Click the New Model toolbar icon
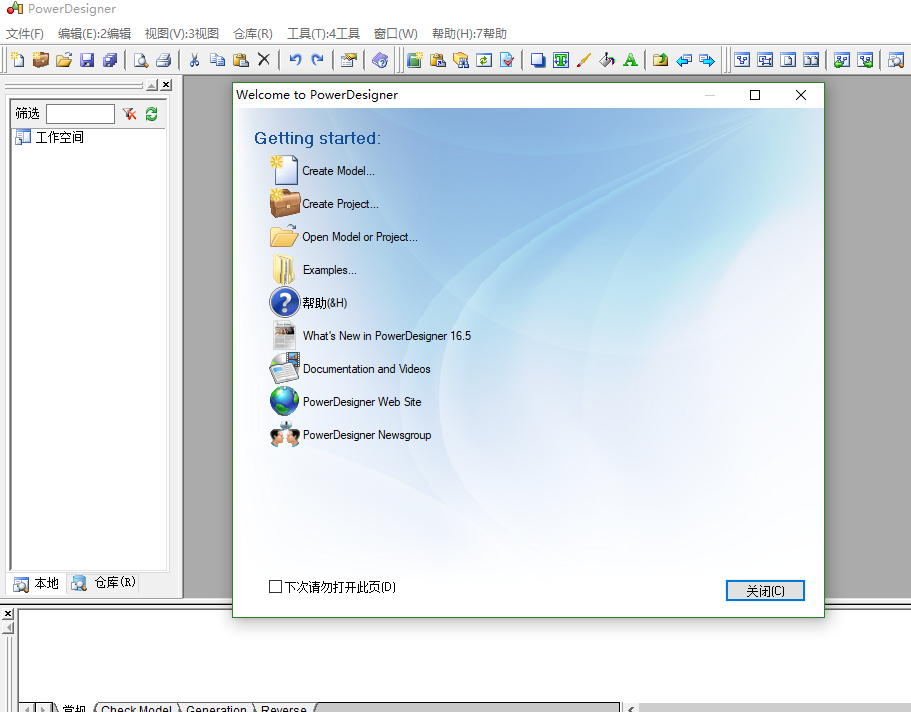The image size is (911, 712). click(x=17, y=60)
